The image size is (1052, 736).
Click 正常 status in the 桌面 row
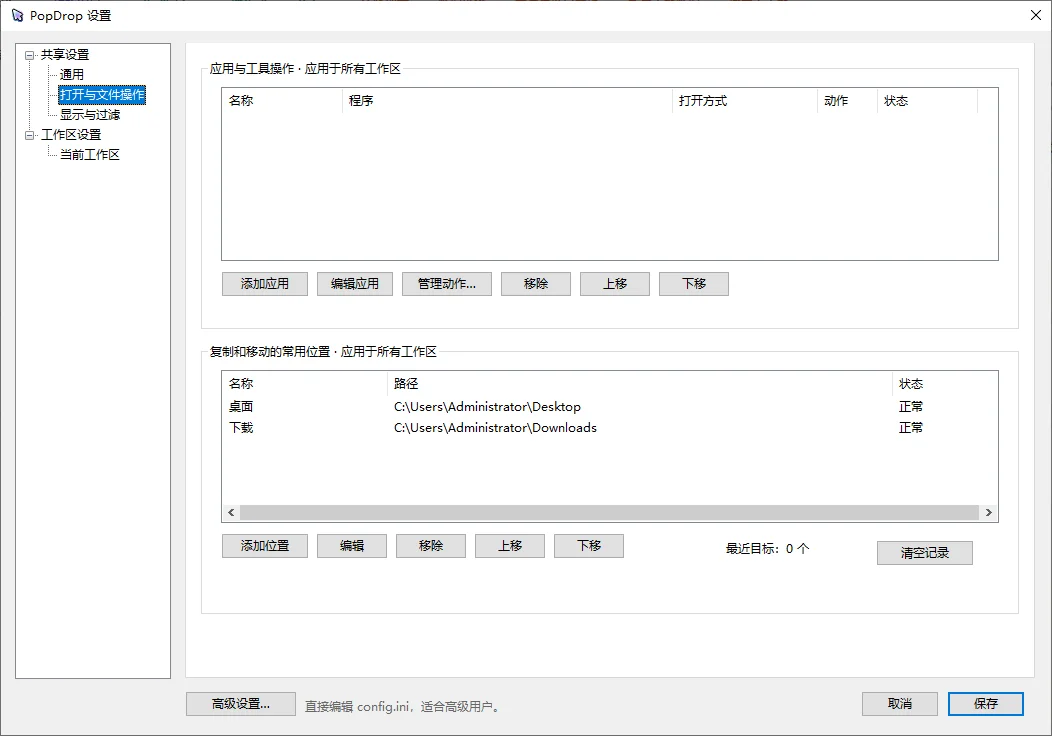point(911,407)
